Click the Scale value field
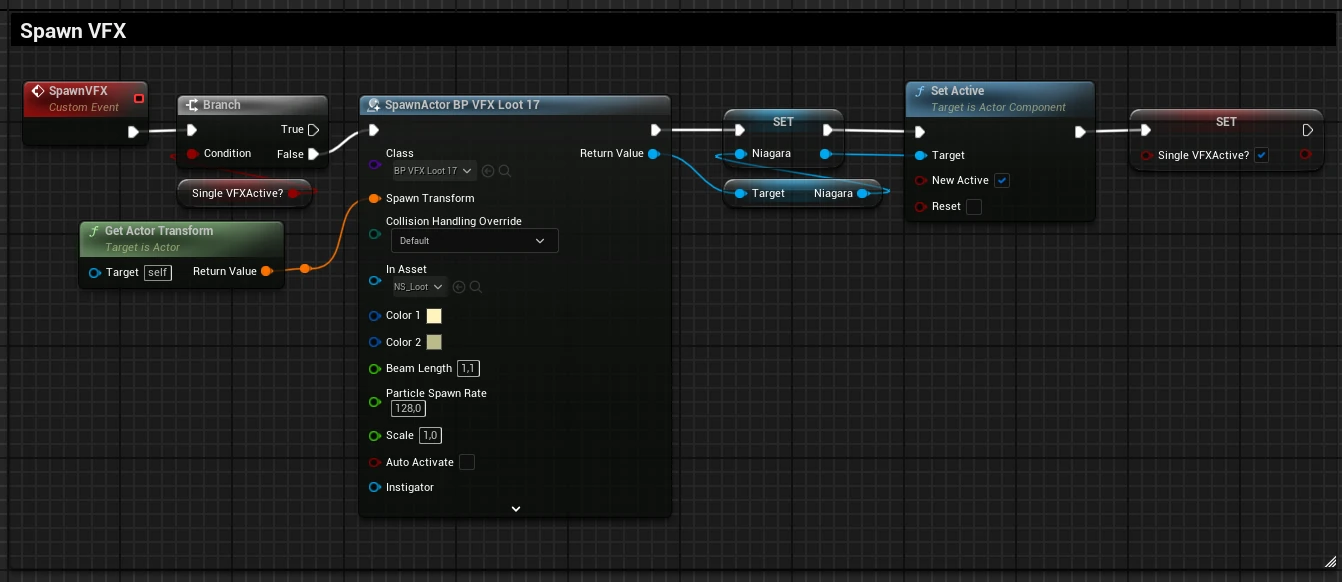 pyautogui.click(x=430, y=435)
